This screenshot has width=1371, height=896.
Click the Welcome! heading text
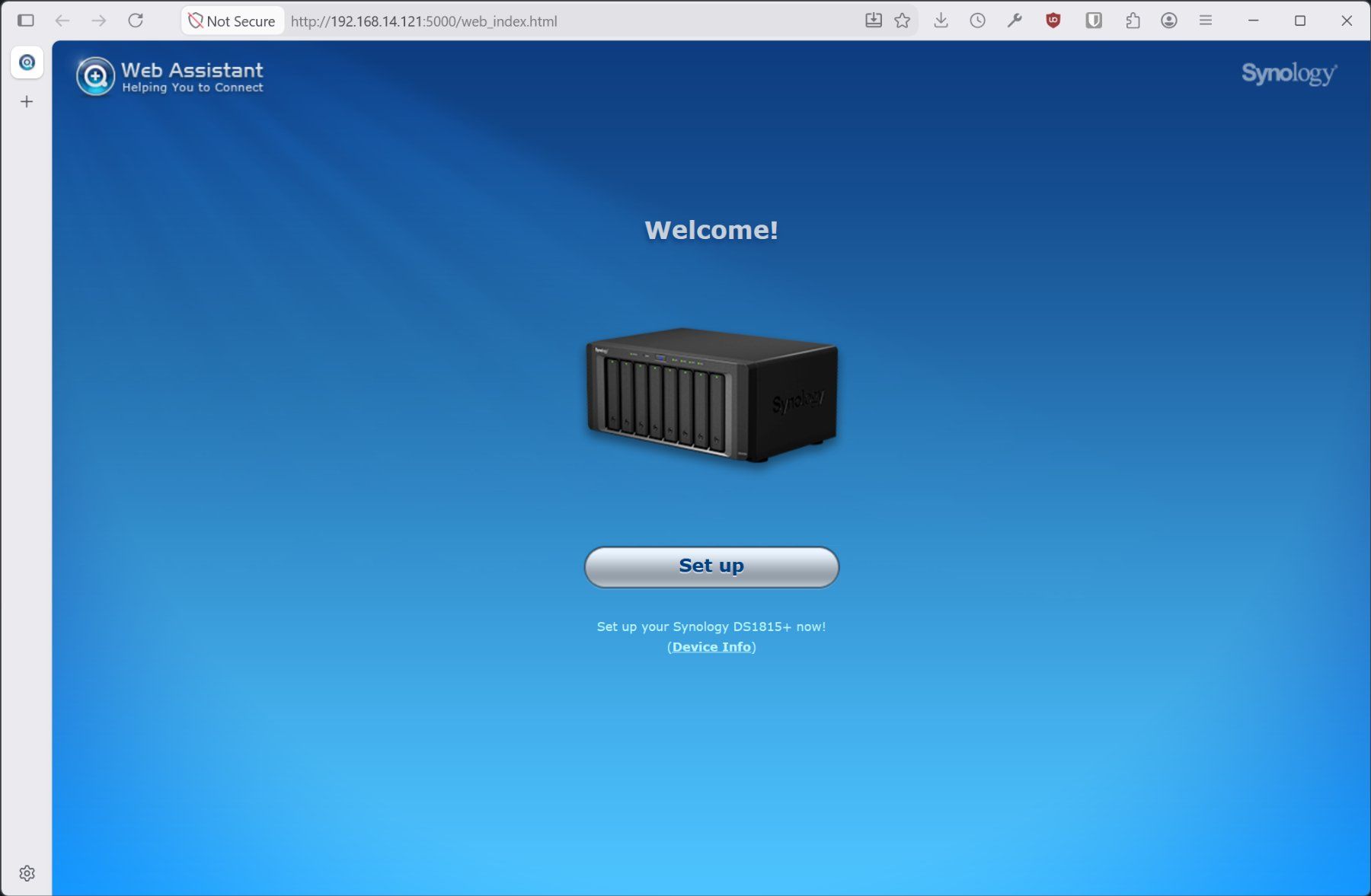[x=711, y=230]
